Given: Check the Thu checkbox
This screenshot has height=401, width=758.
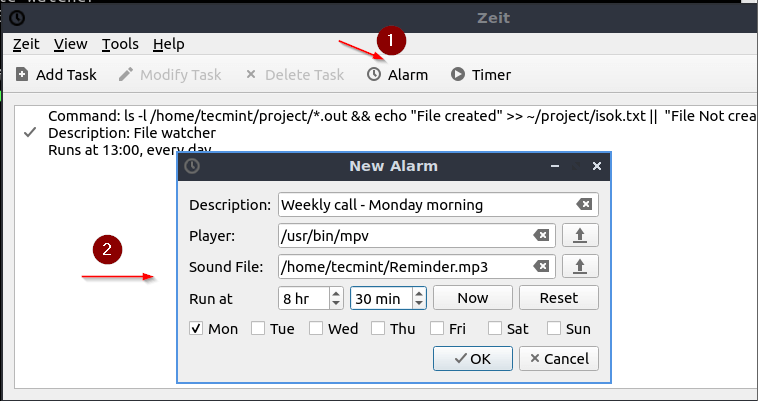Looking at the screenshot, I should (x=378, y=329).
